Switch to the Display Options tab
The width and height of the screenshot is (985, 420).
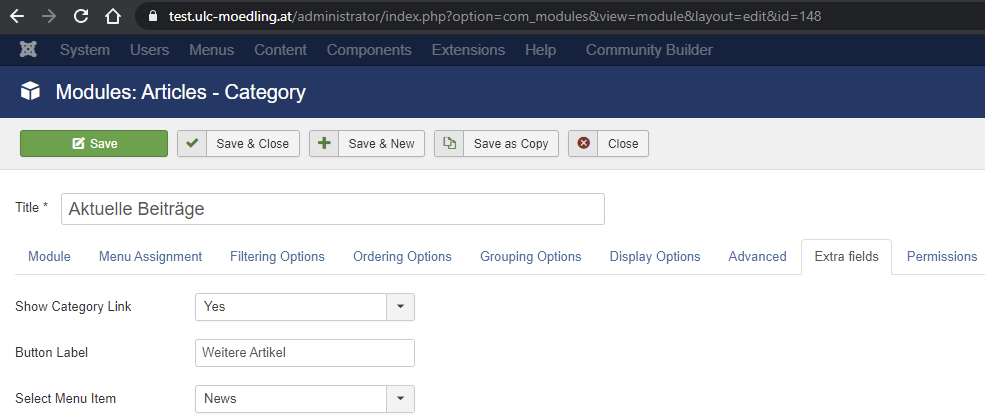654,257
